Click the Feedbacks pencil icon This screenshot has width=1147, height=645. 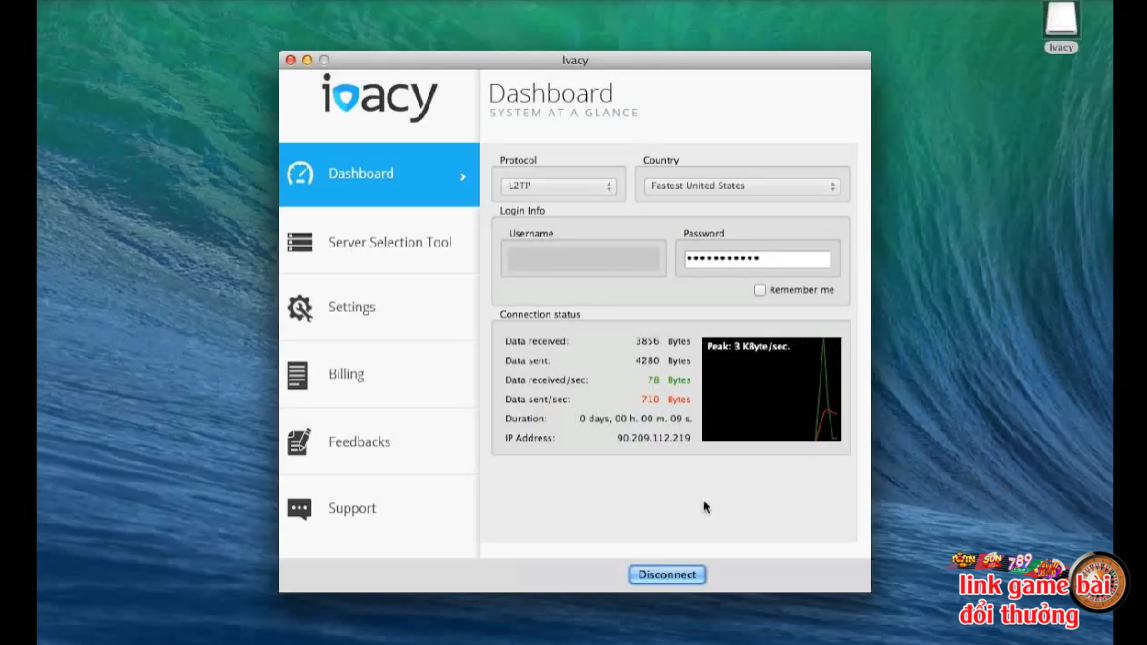pos(299,442)
